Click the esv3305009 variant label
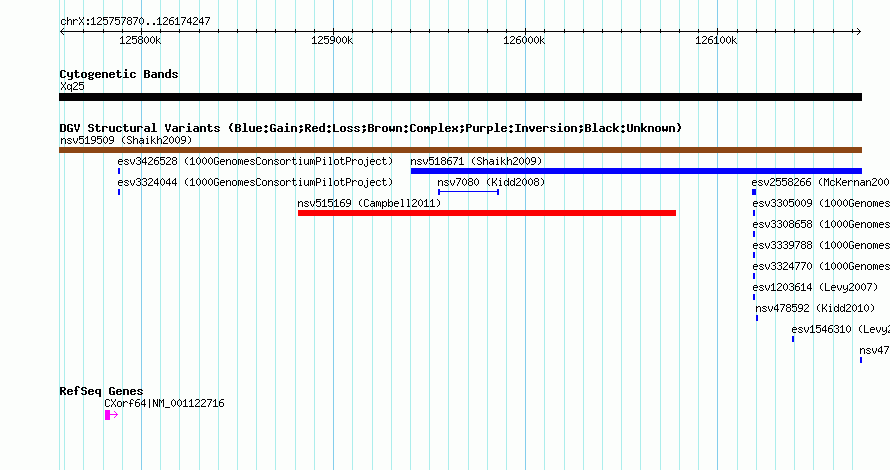This screenshot has width=890, height=470. pos(821,203)
